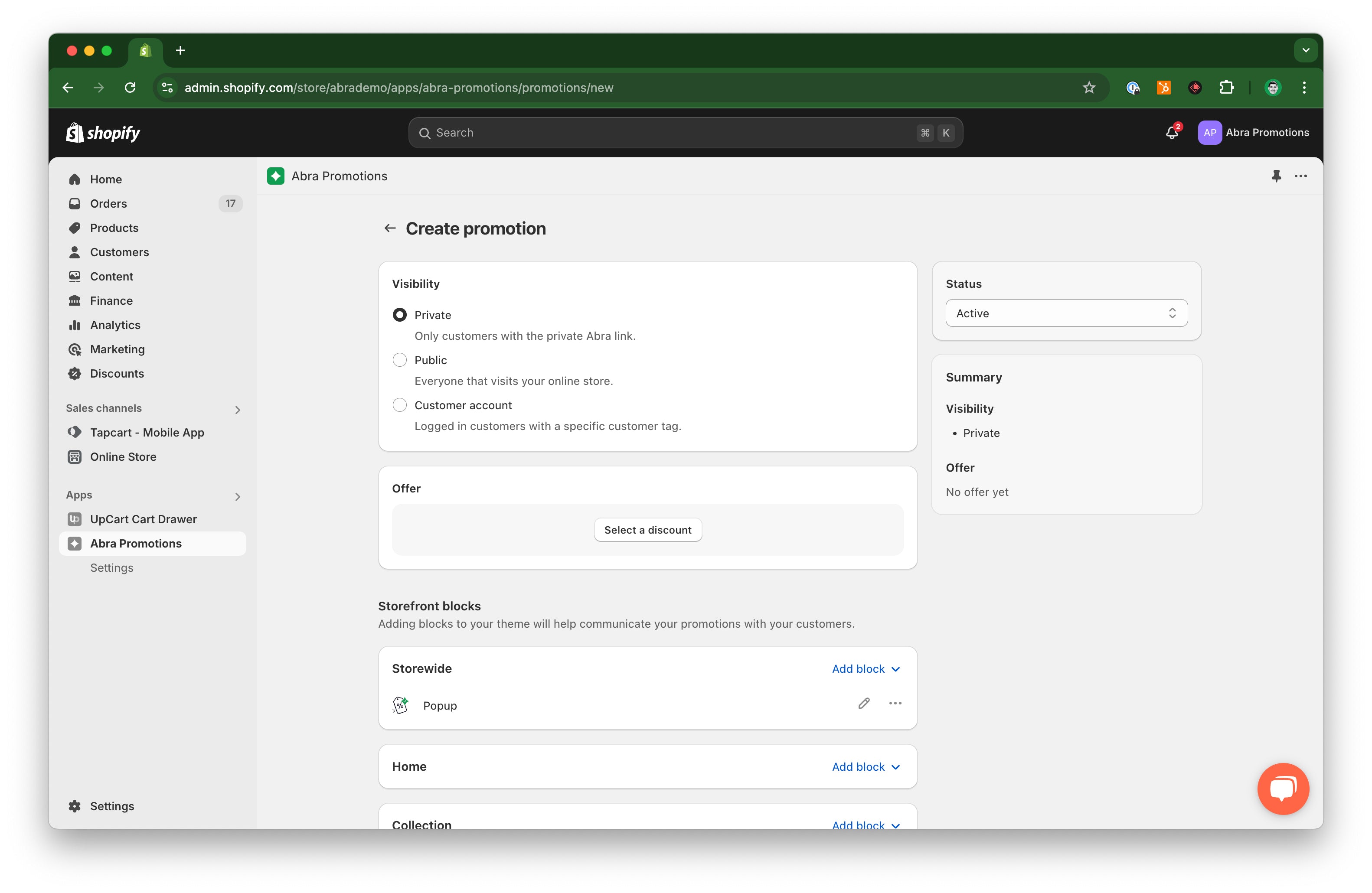Open a new browser tab

180,51
